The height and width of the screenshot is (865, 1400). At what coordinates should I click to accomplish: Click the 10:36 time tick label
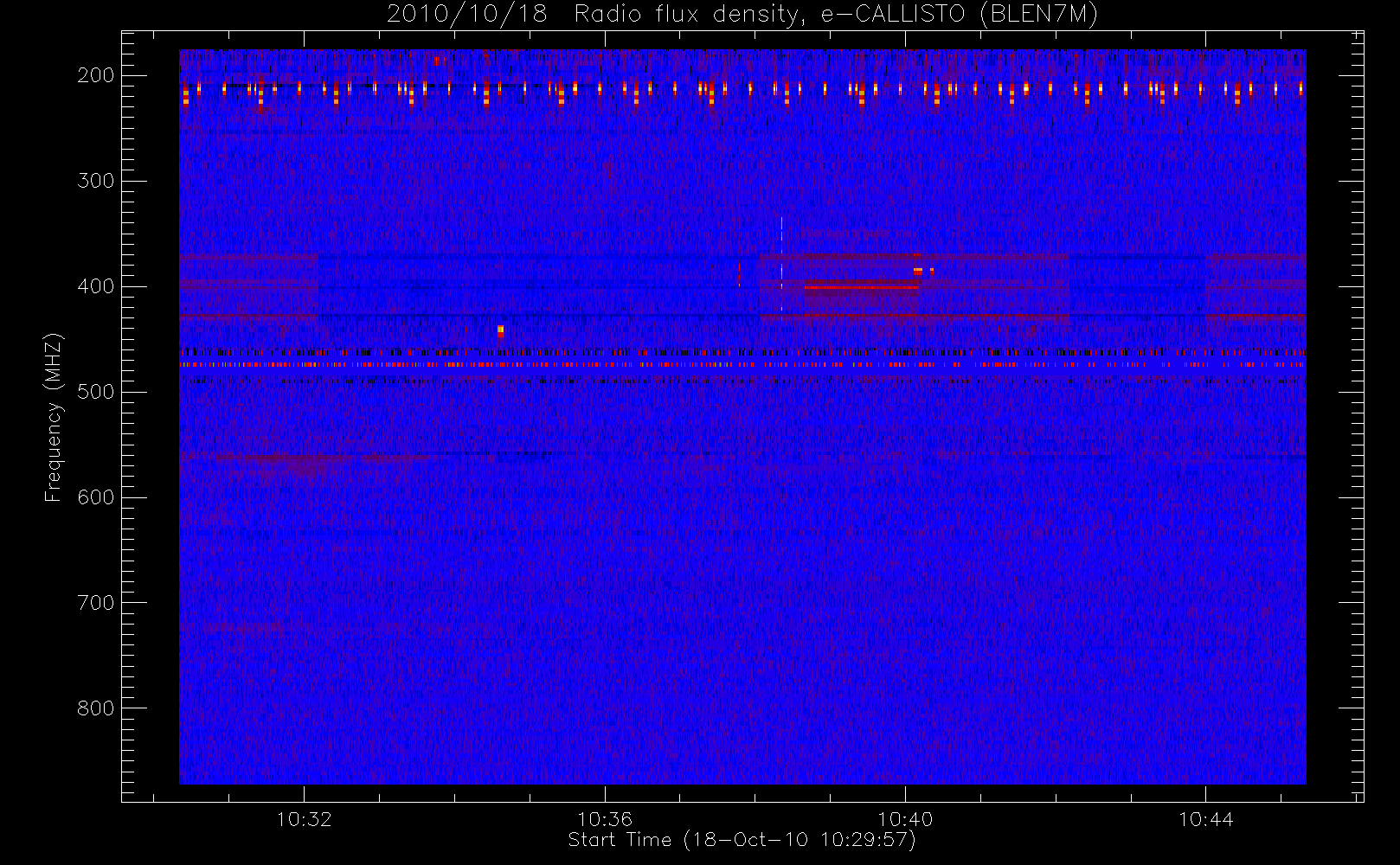(x=605, y=819)
